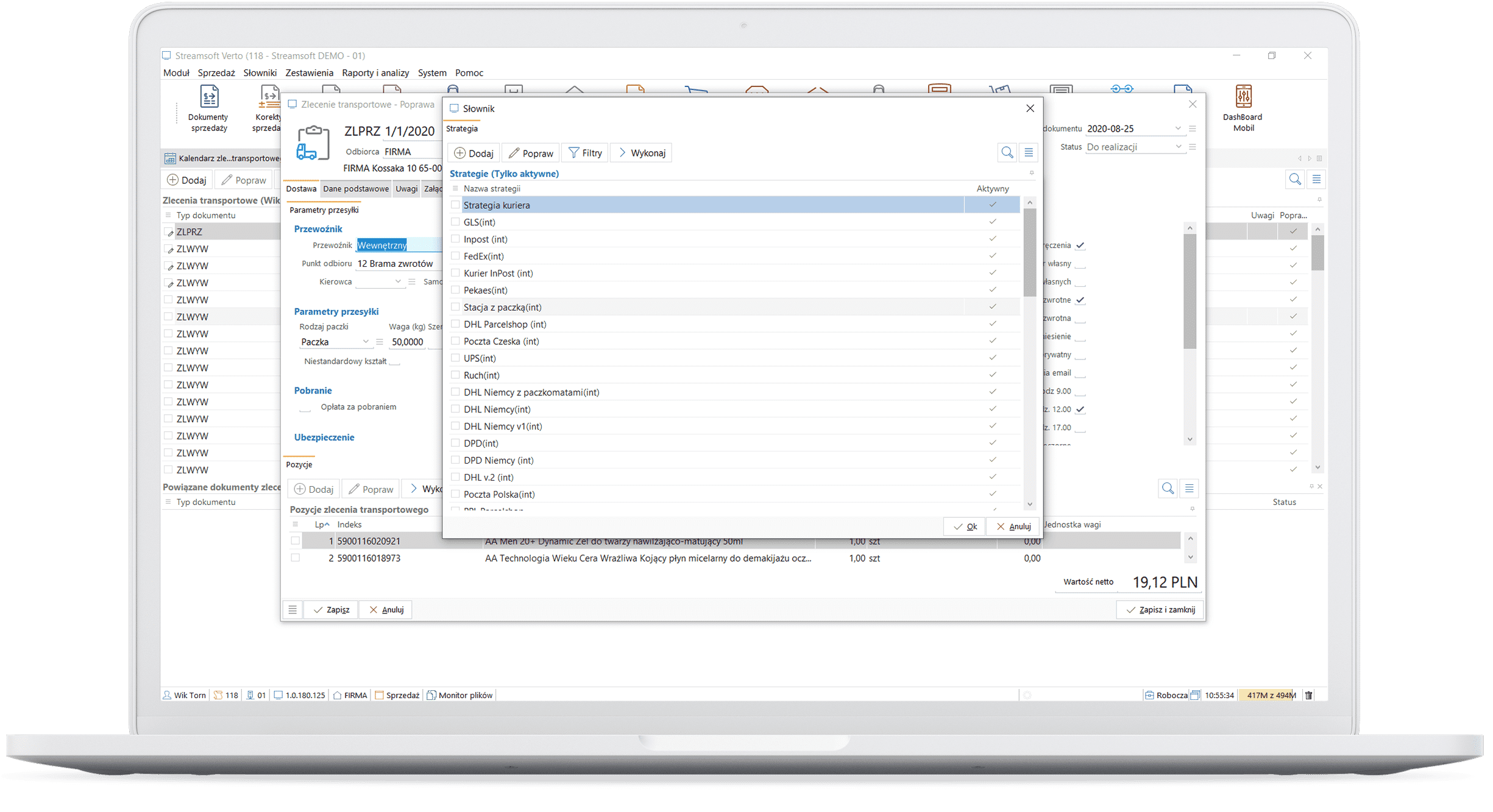Click the Filtry funnel button
Screen dimensions: 1493x812
tap(584, 153)
